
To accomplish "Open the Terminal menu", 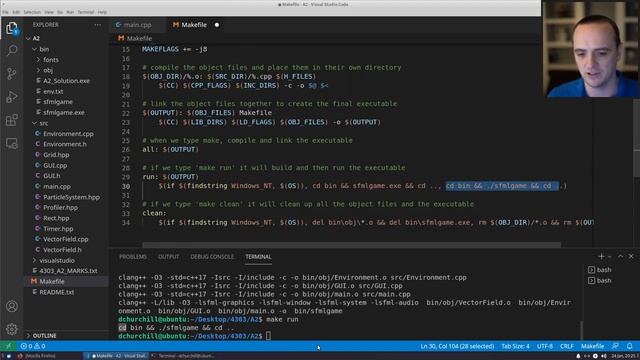I will [x=86, y=12].
